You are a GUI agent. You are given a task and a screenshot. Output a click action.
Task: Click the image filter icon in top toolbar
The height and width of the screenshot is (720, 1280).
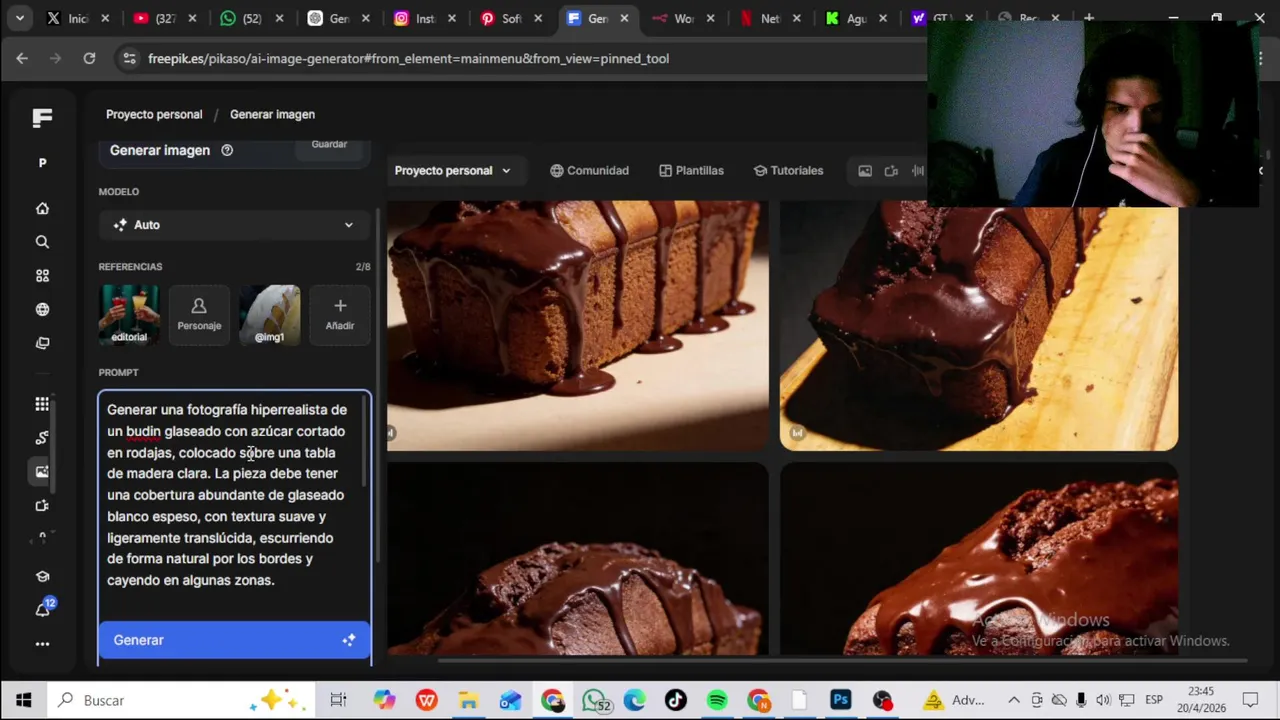tap(865, 171)
